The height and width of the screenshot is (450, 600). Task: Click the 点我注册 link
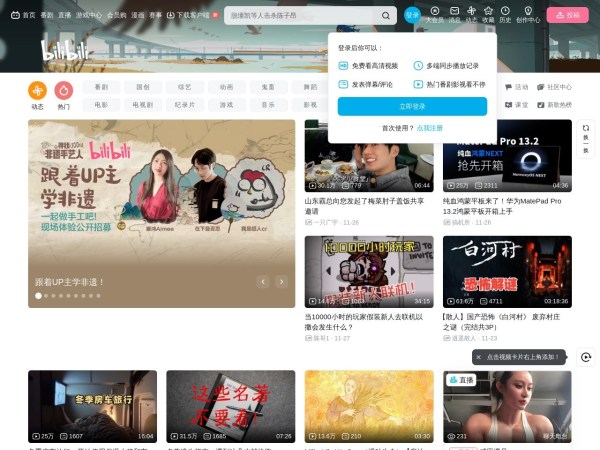429,128
